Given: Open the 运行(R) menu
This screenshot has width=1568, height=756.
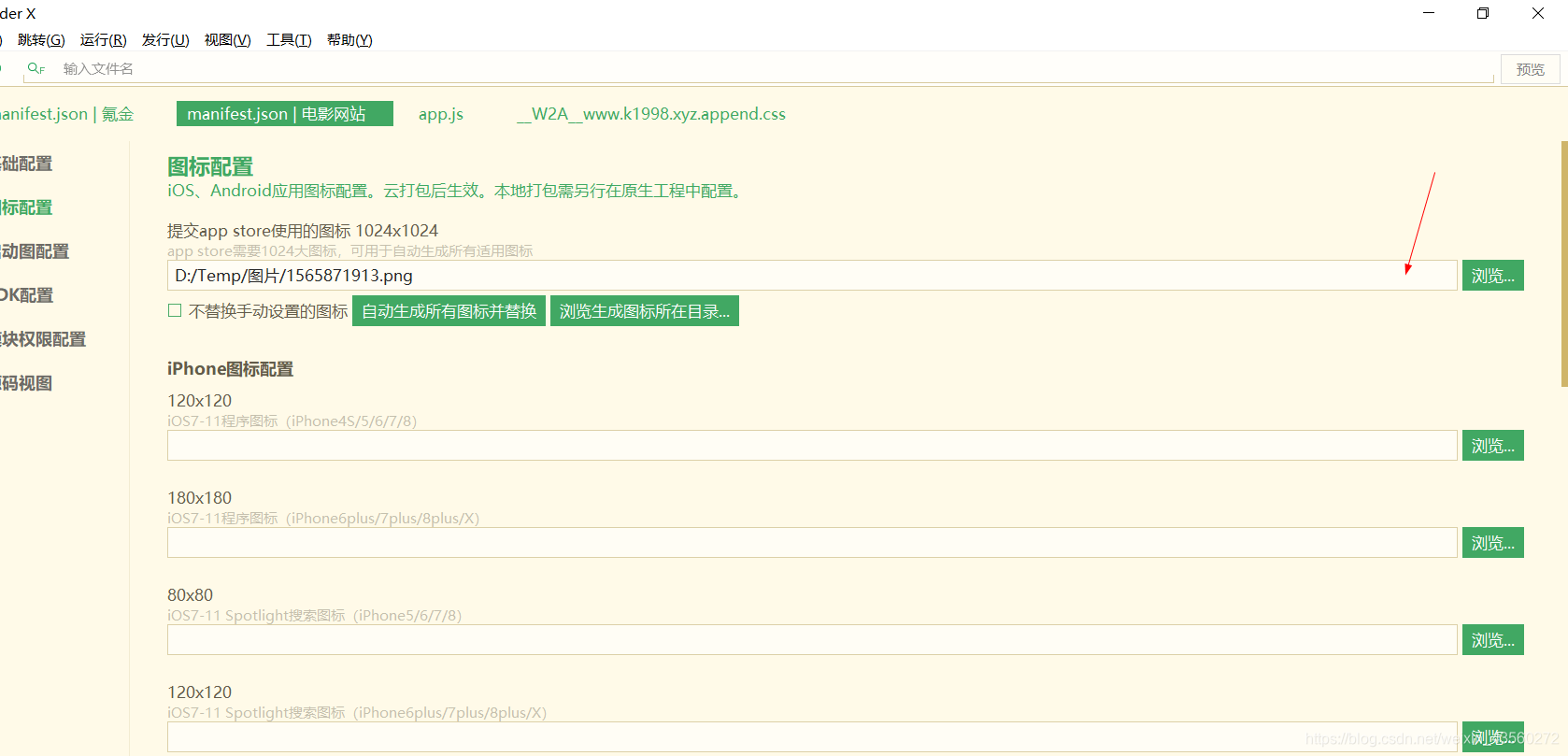Looking at the screenshot, I should pyautogui.click(x=103, y=40).
